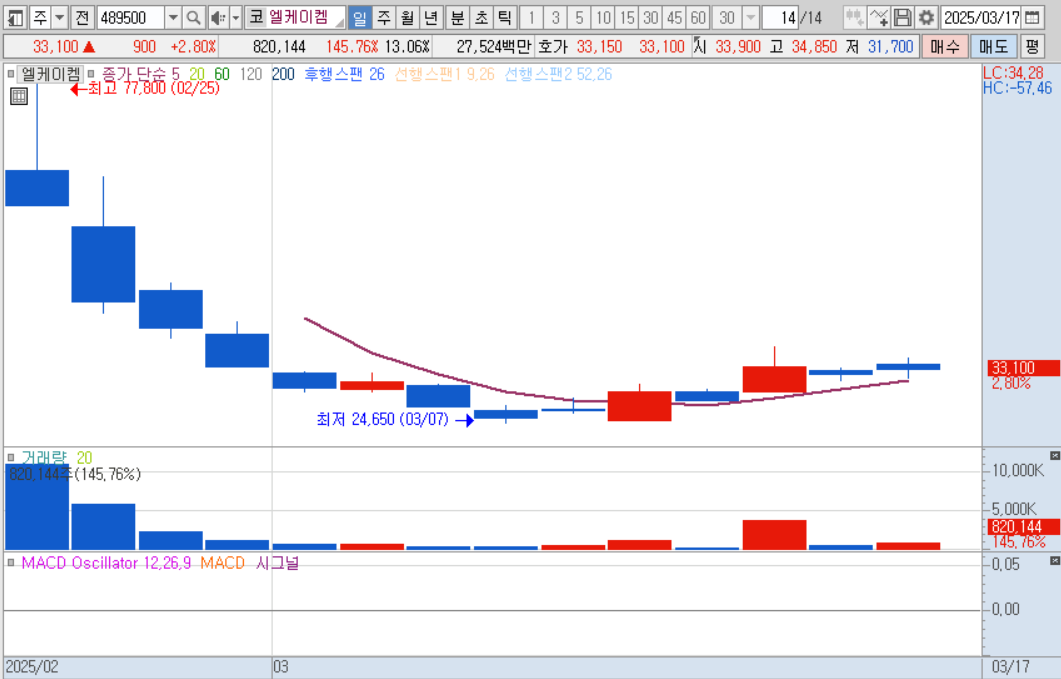Open the calendar date picker icon
This screenshot has width=1061, height=679.
(x=1032, y=18)
